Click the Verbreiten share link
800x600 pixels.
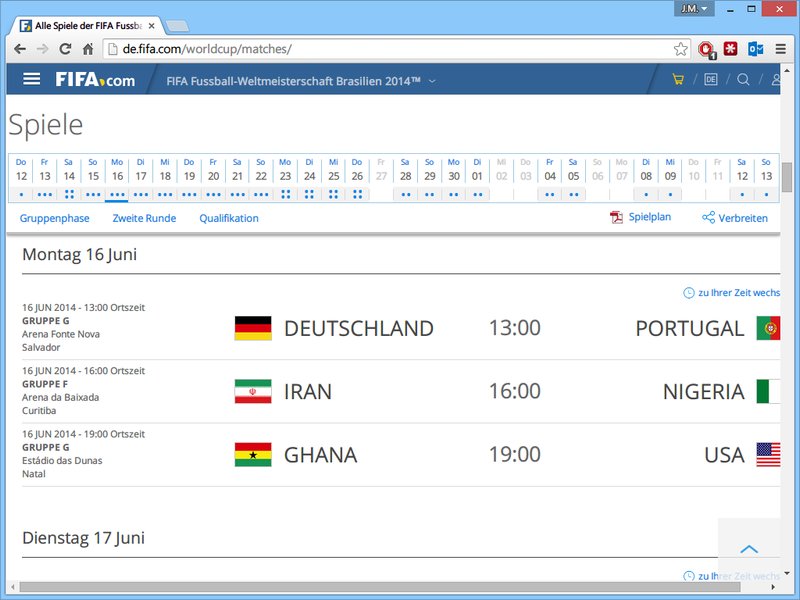(735, 218)
